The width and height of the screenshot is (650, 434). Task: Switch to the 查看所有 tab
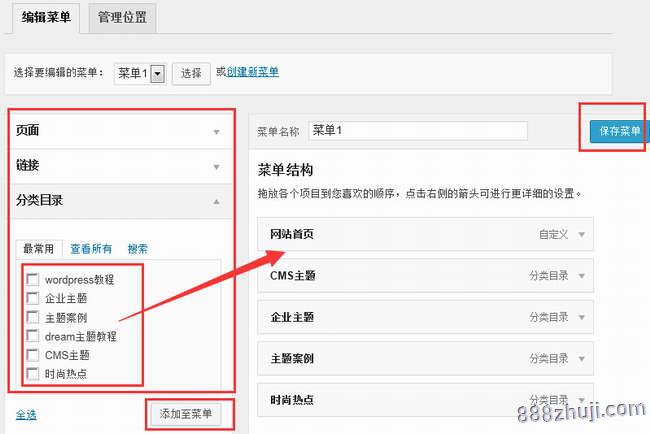(x=91, y=249)
